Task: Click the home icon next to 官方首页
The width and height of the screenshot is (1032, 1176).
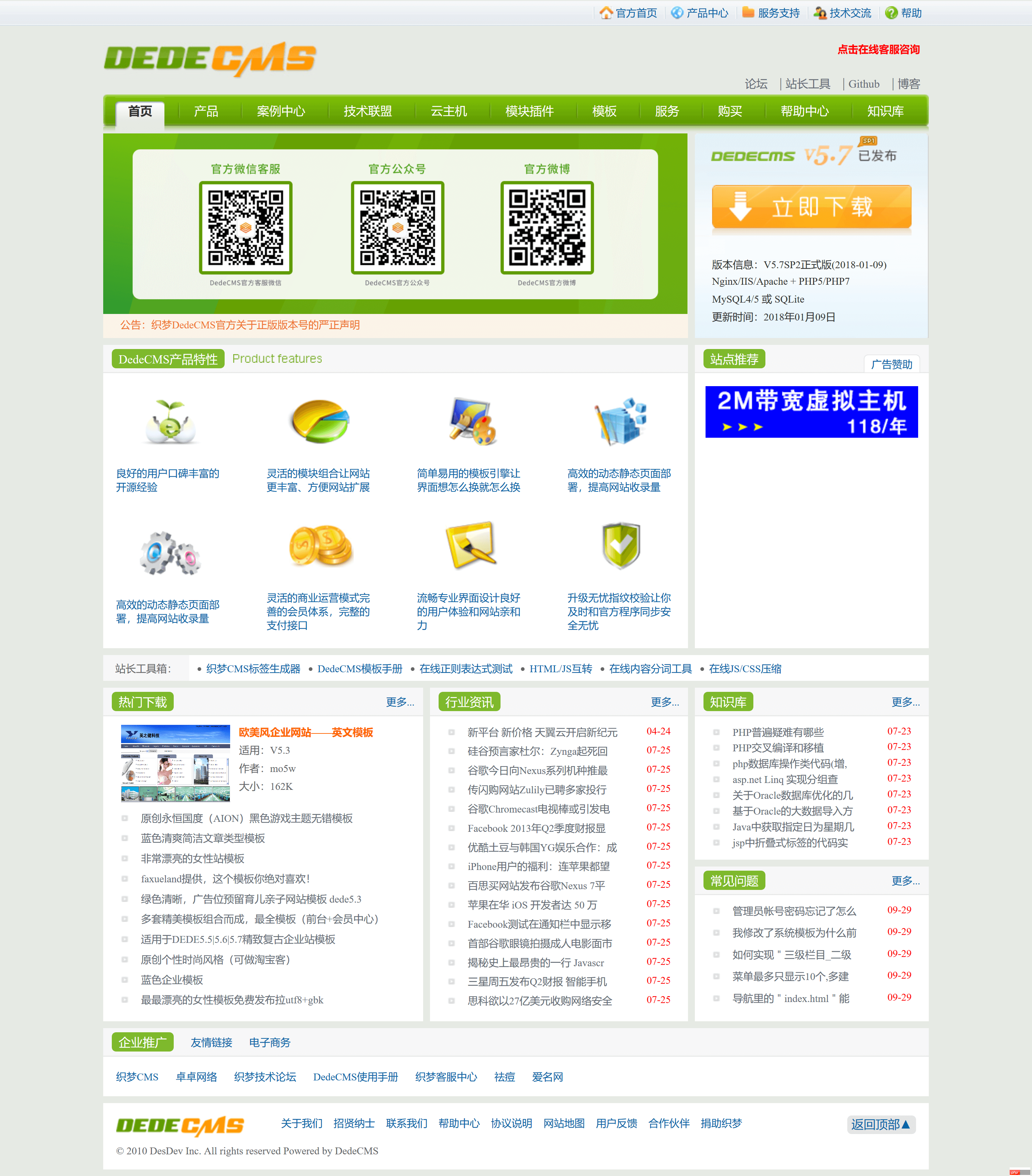Action: [605, 13]
